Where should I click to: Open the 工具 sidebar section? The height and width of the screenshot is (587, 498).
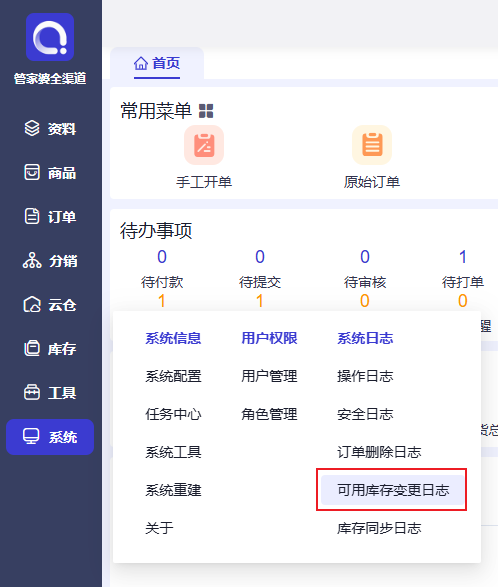click(x=50, y=393)
